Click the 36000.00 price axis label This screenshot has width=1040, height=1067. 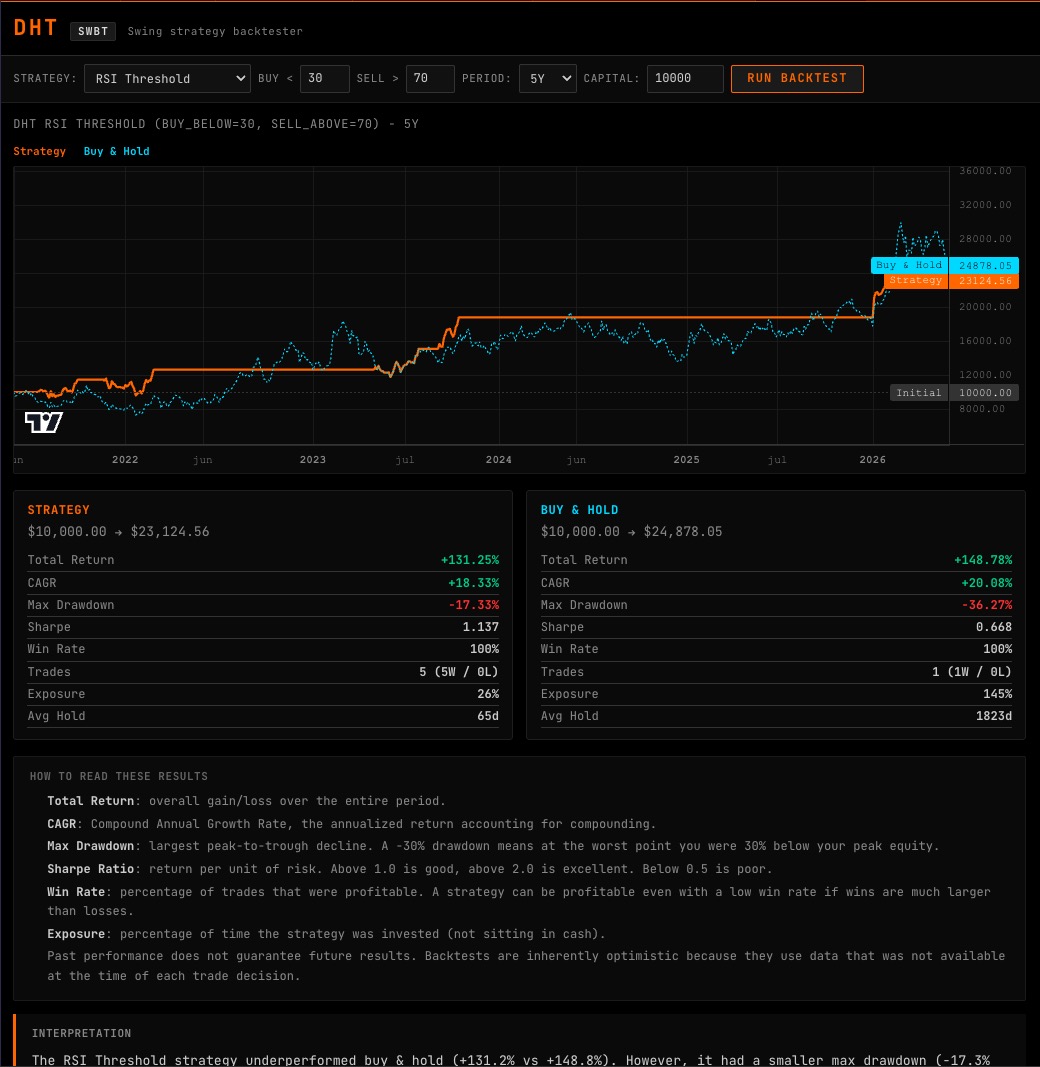click(x=986, y=171)
